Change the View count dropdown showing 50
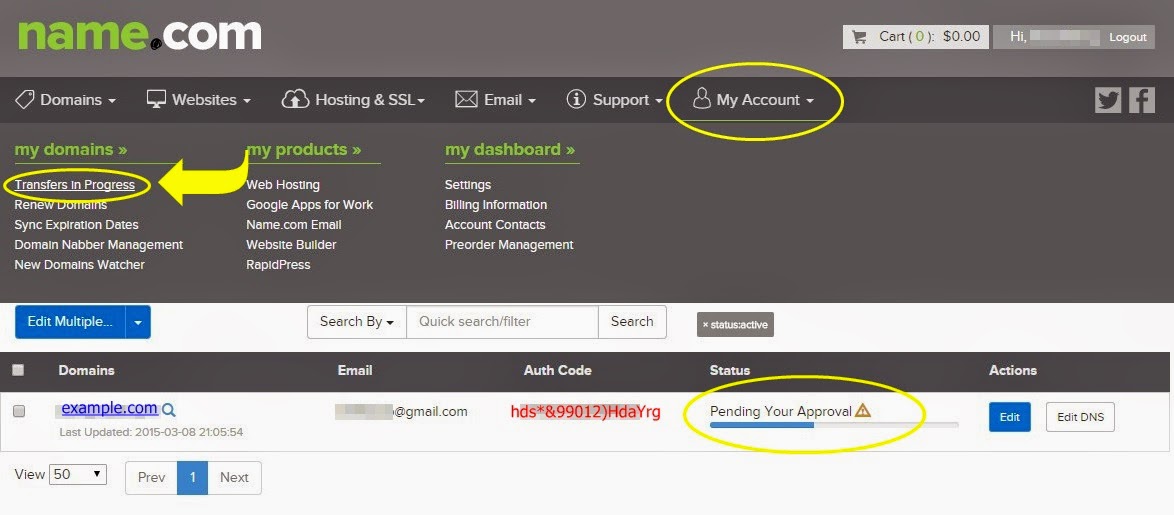This screenshot has width=1174, height=515. pyautogui.click(x=78, y=475)
